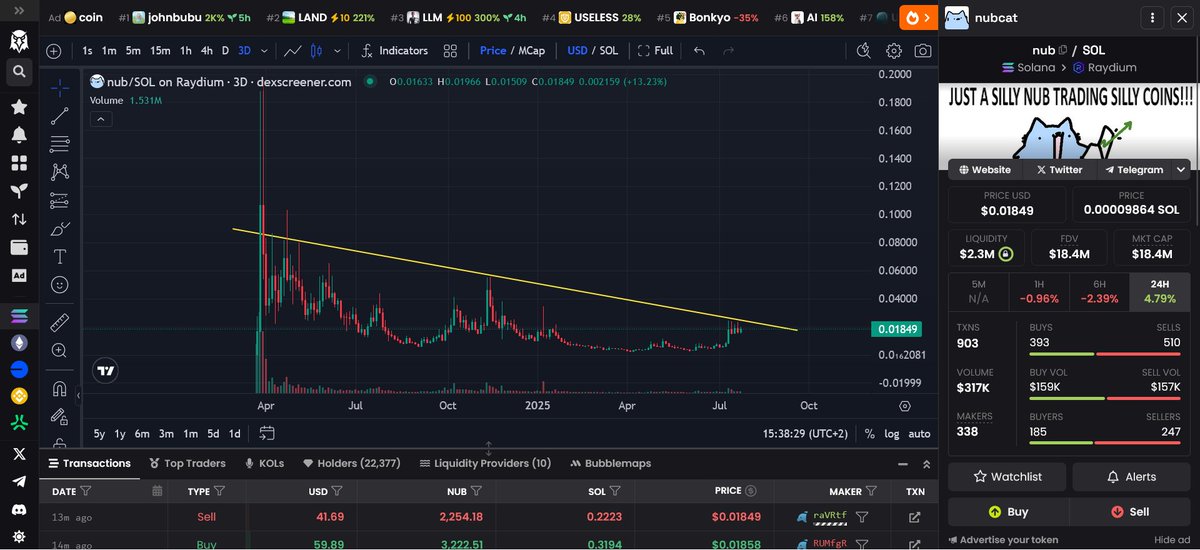Select the Transactions tab
Screen dimensions: 1200x550
[89, 463]
